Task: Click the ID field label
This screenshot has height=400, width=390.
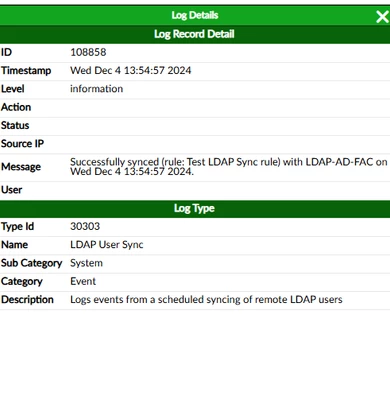Action: [x=6, y=52]
